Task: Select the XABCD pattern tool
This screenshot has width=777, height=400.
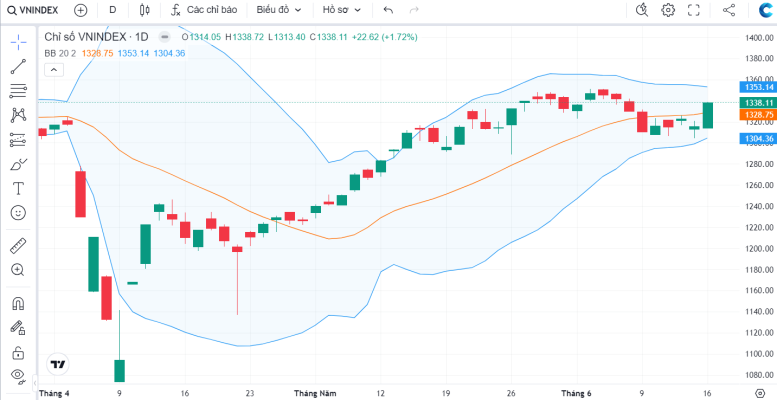Action: tap(18, 115)
